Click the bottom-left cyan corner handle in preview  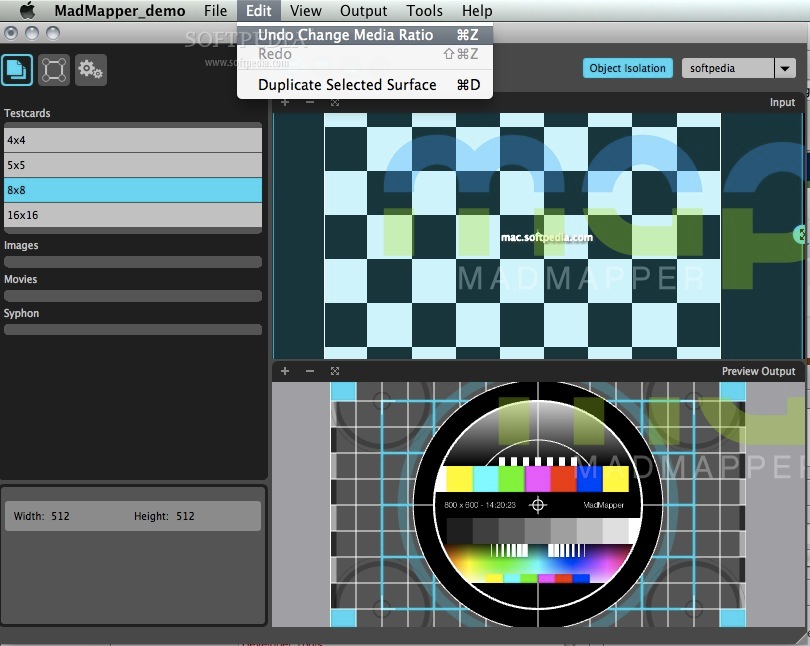344,618
